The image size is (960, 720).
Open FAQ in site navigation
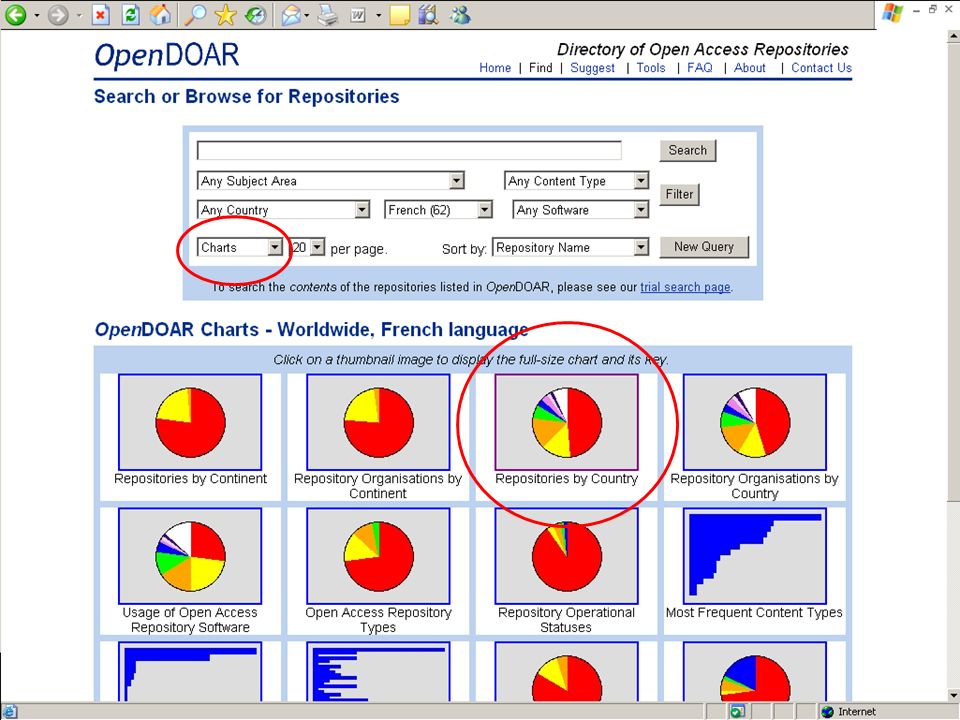700,68
